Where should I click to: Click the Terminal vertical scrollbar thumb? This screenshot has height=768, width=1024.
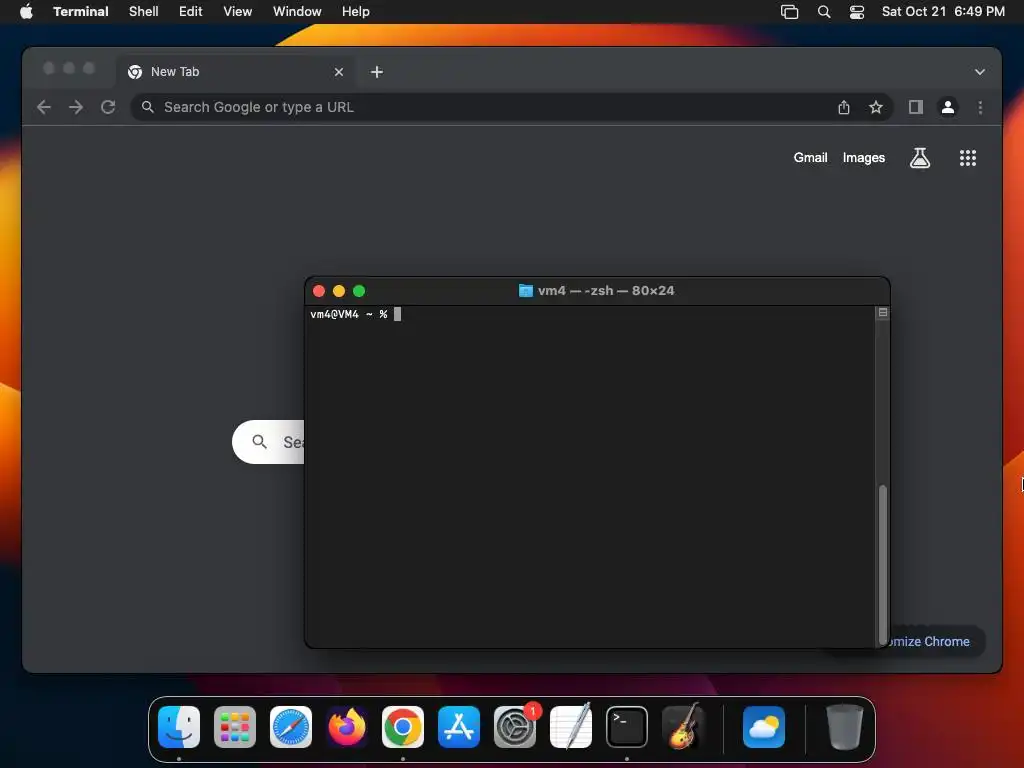[x=883, y=565]
